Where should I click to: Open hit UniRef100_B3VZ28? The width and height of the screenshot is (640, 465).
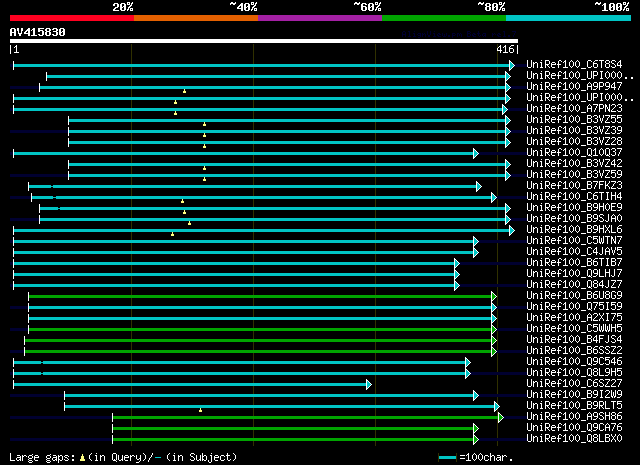(x=574, y=142)
